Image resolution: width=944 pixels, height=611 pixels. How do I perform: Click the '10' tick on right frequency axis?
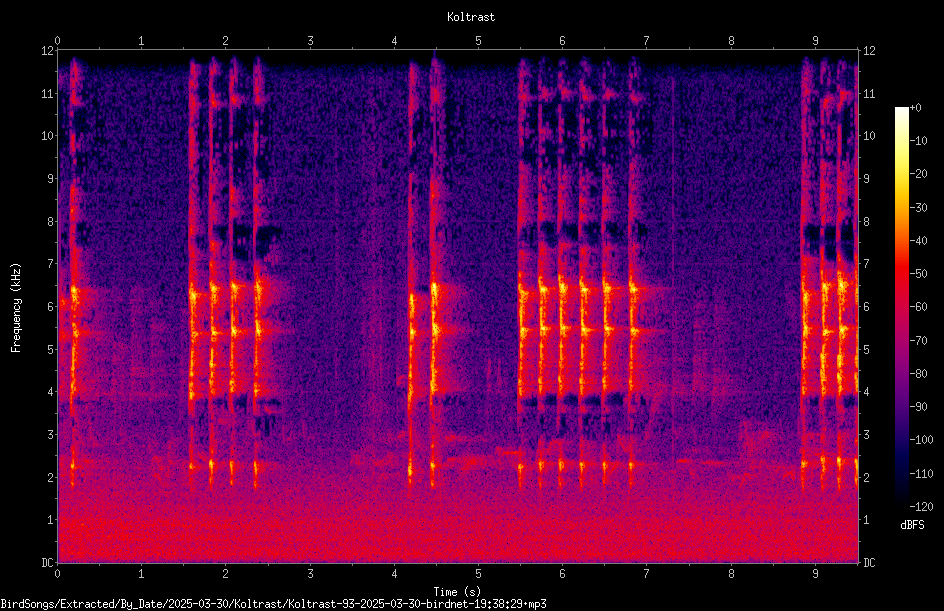coord(869,136)
